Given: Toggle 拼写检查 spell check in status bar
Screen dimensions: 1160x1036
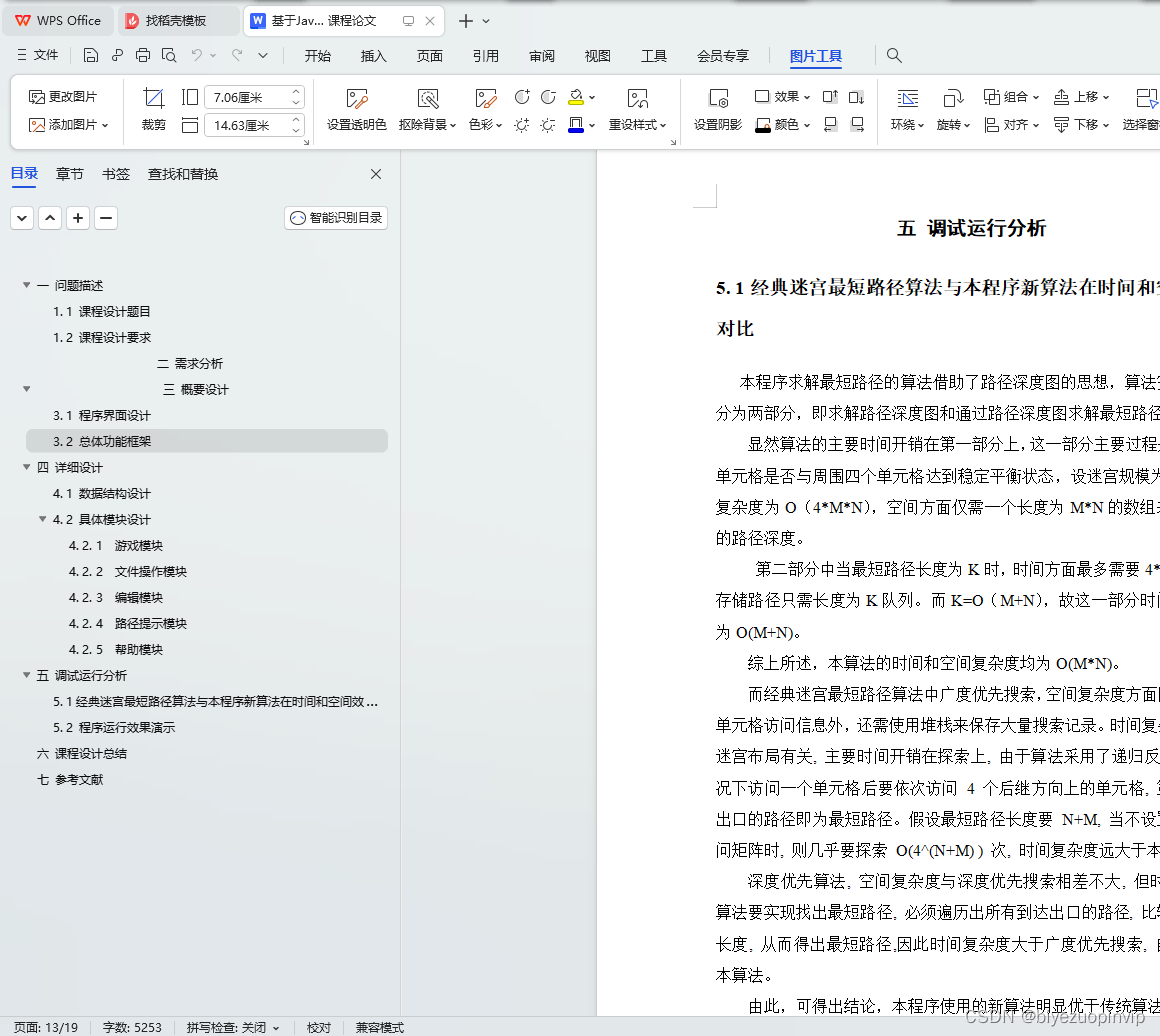Looking at the screenshot, I should point(231,1027).
